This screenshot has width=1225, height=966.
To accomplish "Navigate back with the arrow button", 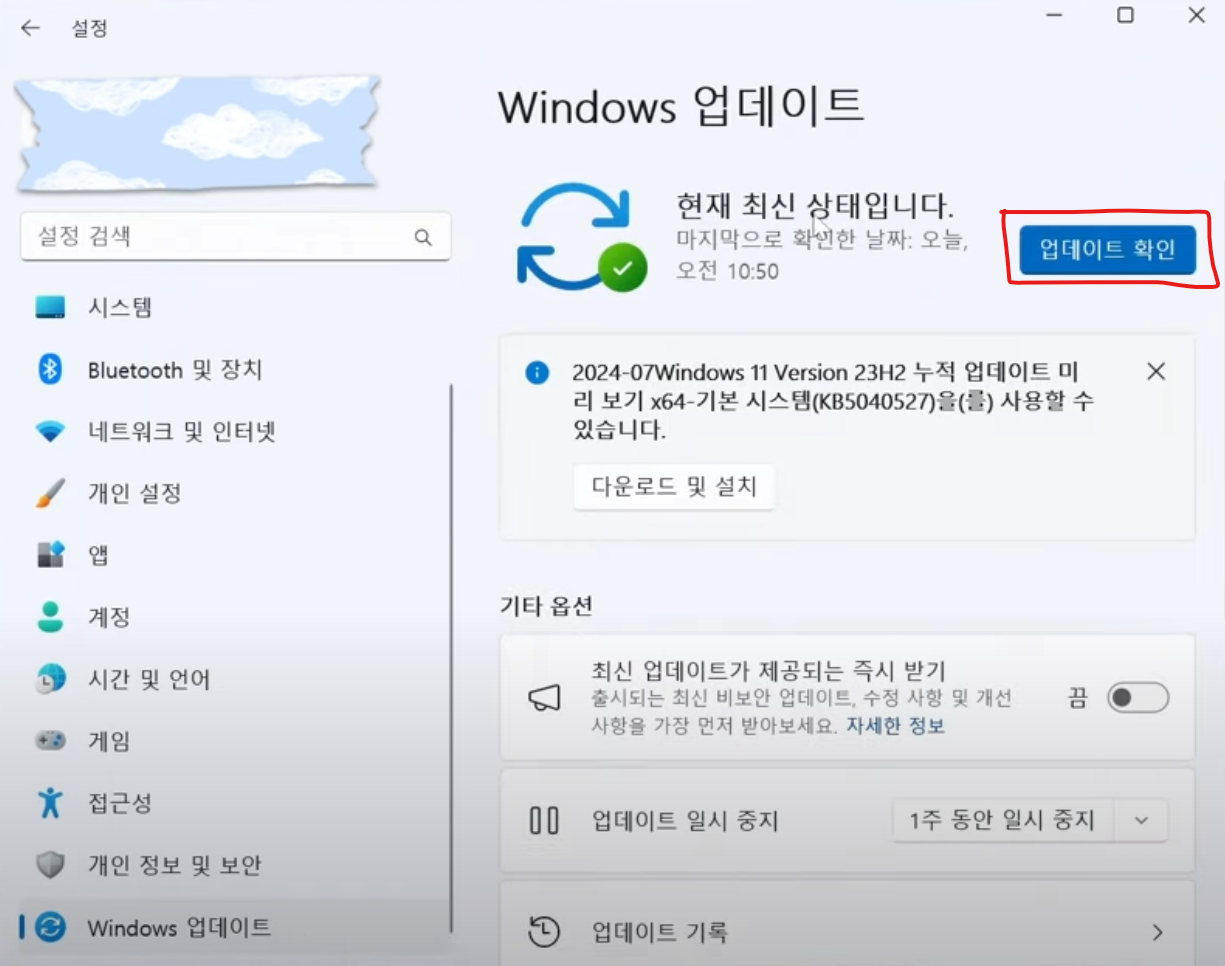I will [x=30, y=27].
